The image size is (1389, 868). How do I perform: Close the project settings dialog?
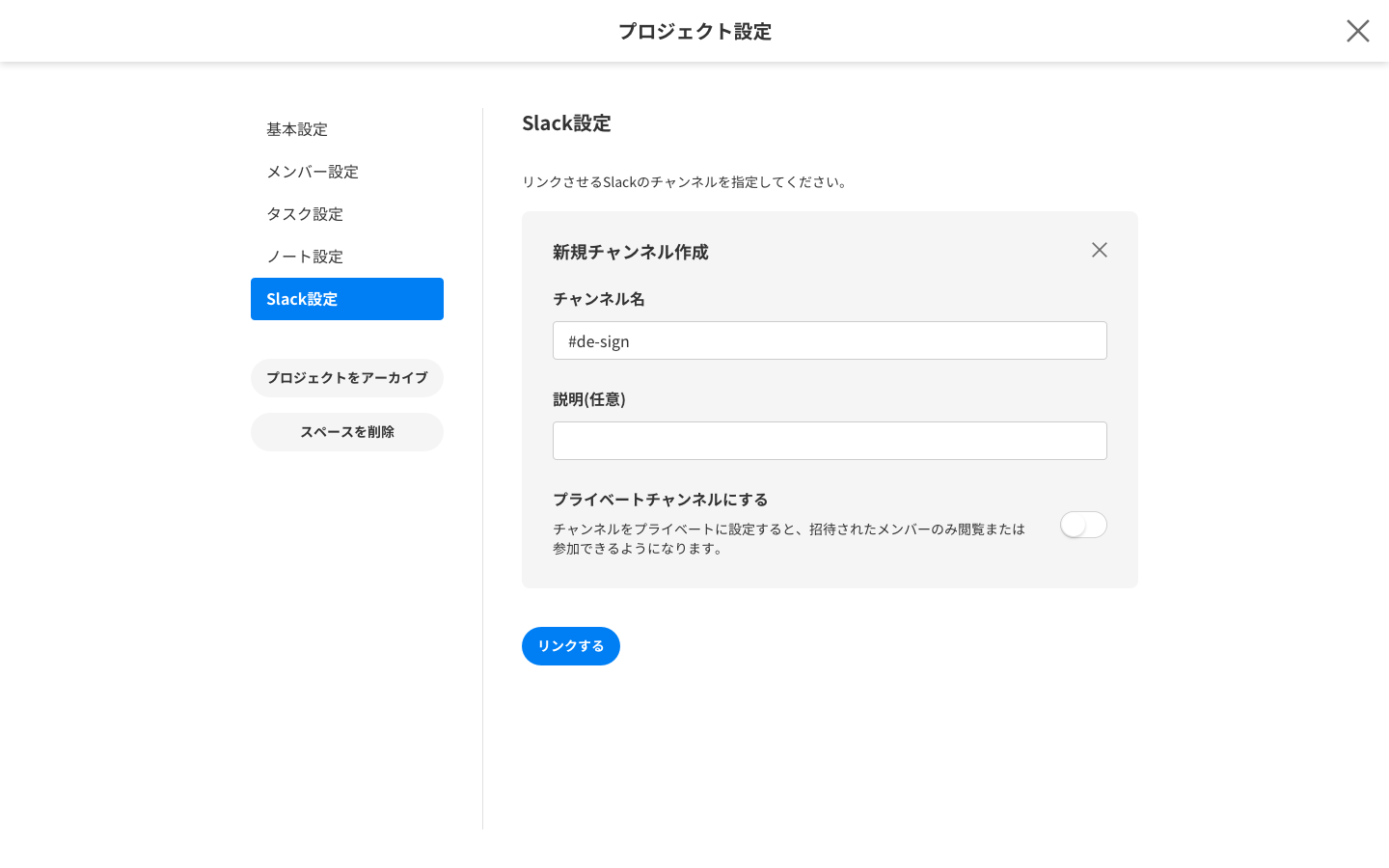[x=1357, y=31]
